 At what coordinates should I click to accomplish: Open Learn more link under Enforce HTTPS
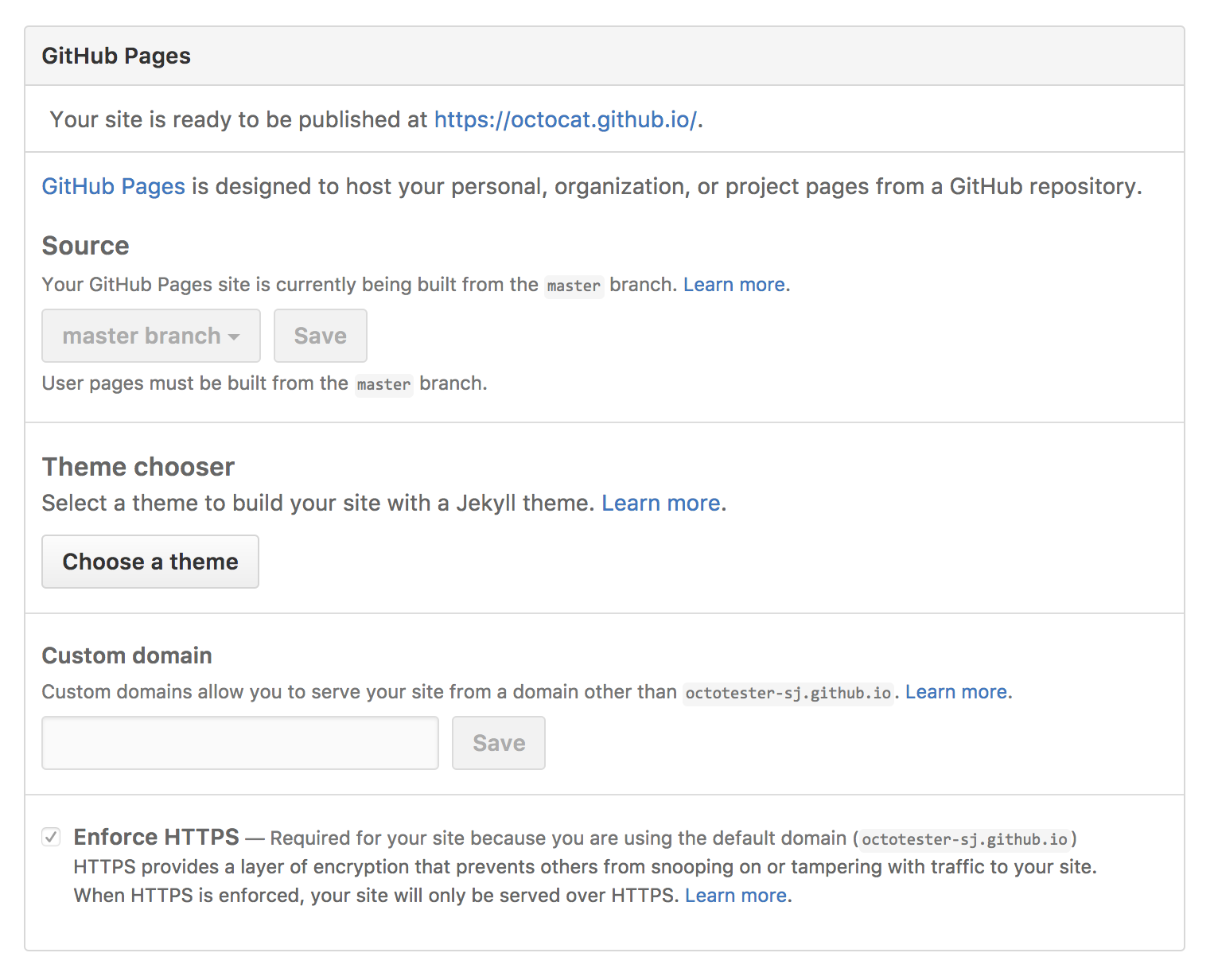736,896
